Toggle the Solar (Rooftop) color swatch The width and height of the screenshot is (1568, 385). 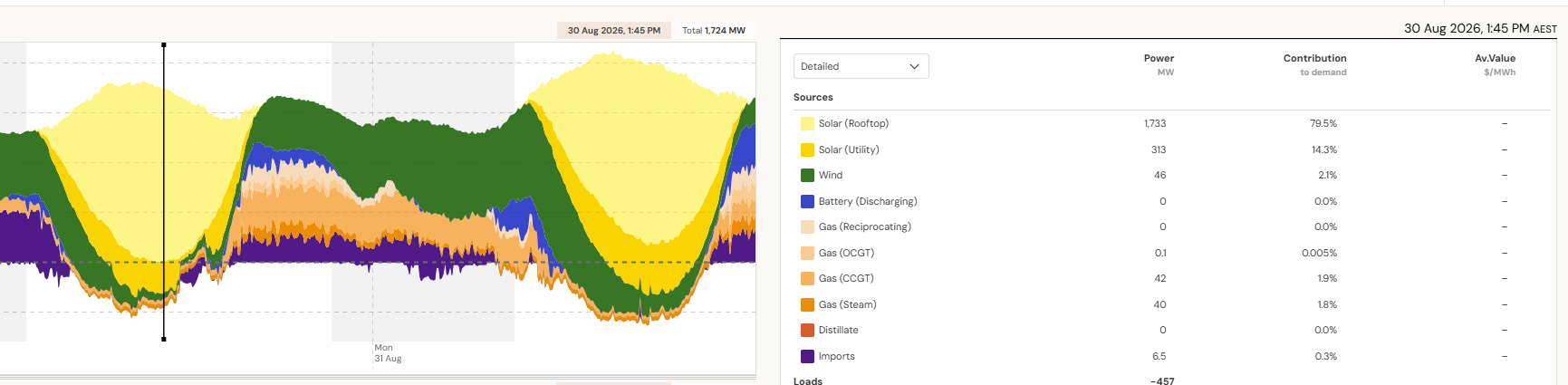click(x=807, y=123)
